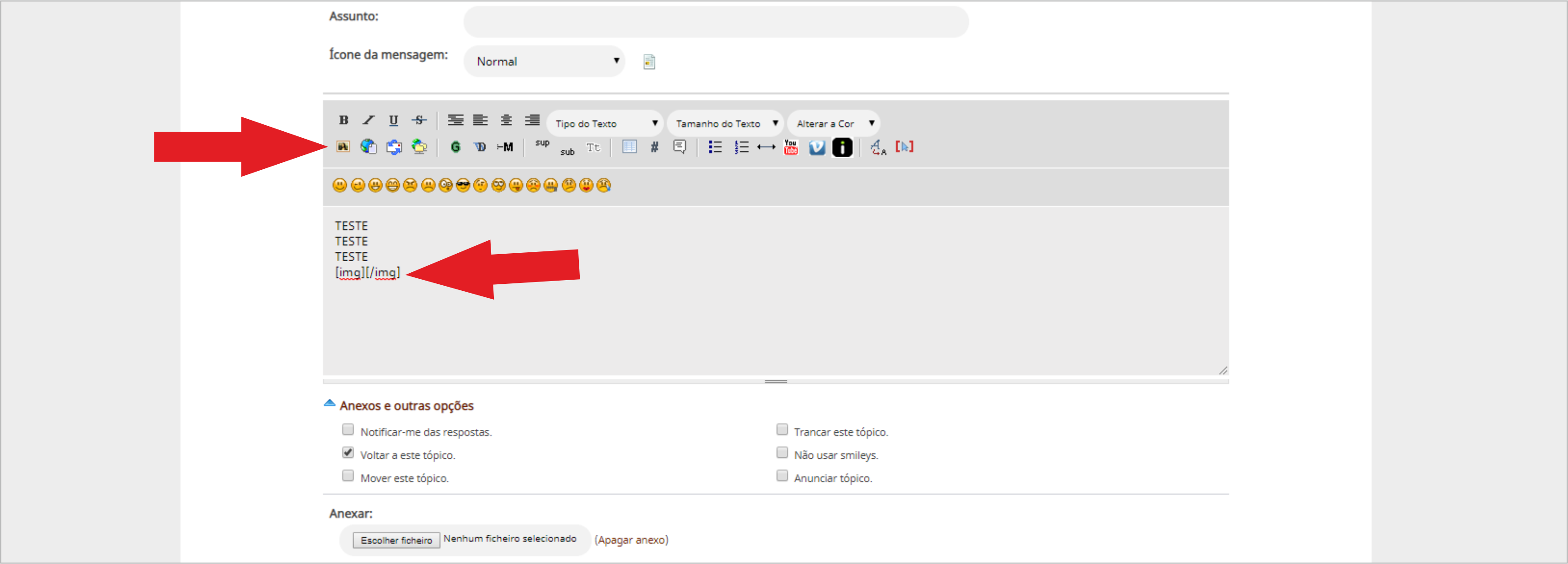
Task: Toggle bold formatting button
Action: pyautogui.click(x=343, y=120)
